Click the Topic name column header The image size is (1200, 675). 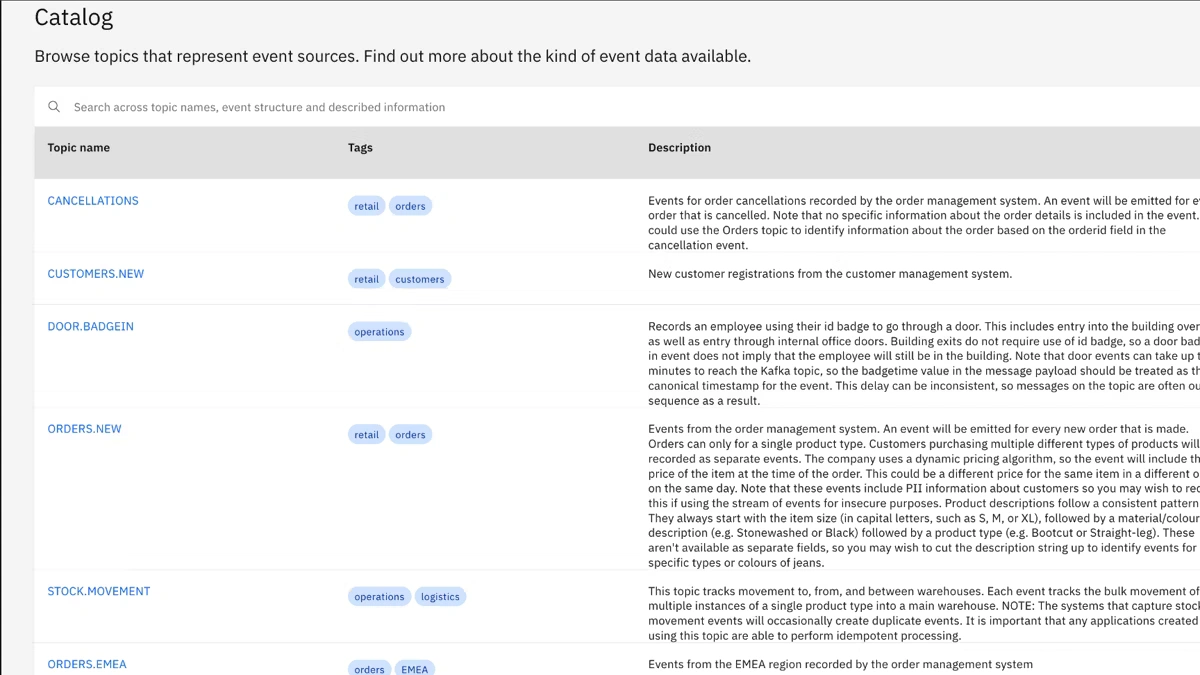click(79, 148)
